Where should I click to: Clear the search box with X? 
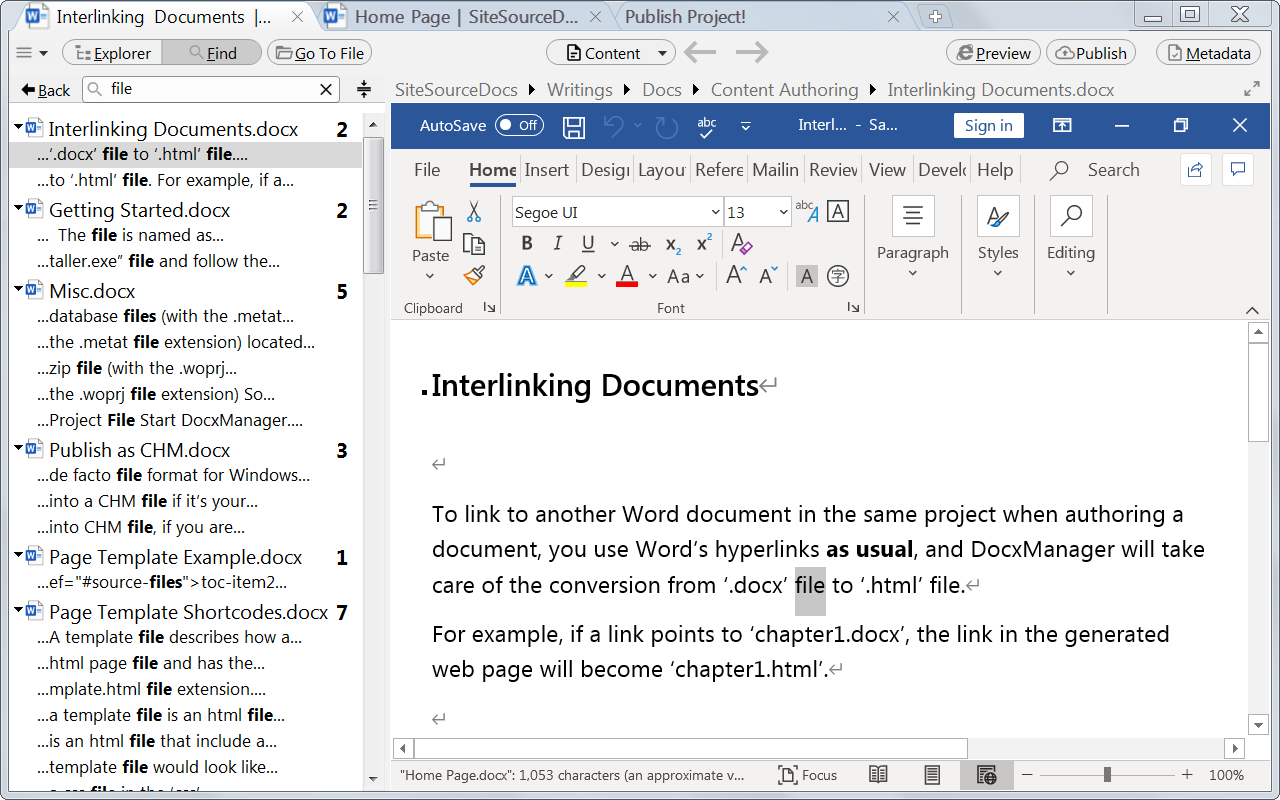(x=326, y=89)
